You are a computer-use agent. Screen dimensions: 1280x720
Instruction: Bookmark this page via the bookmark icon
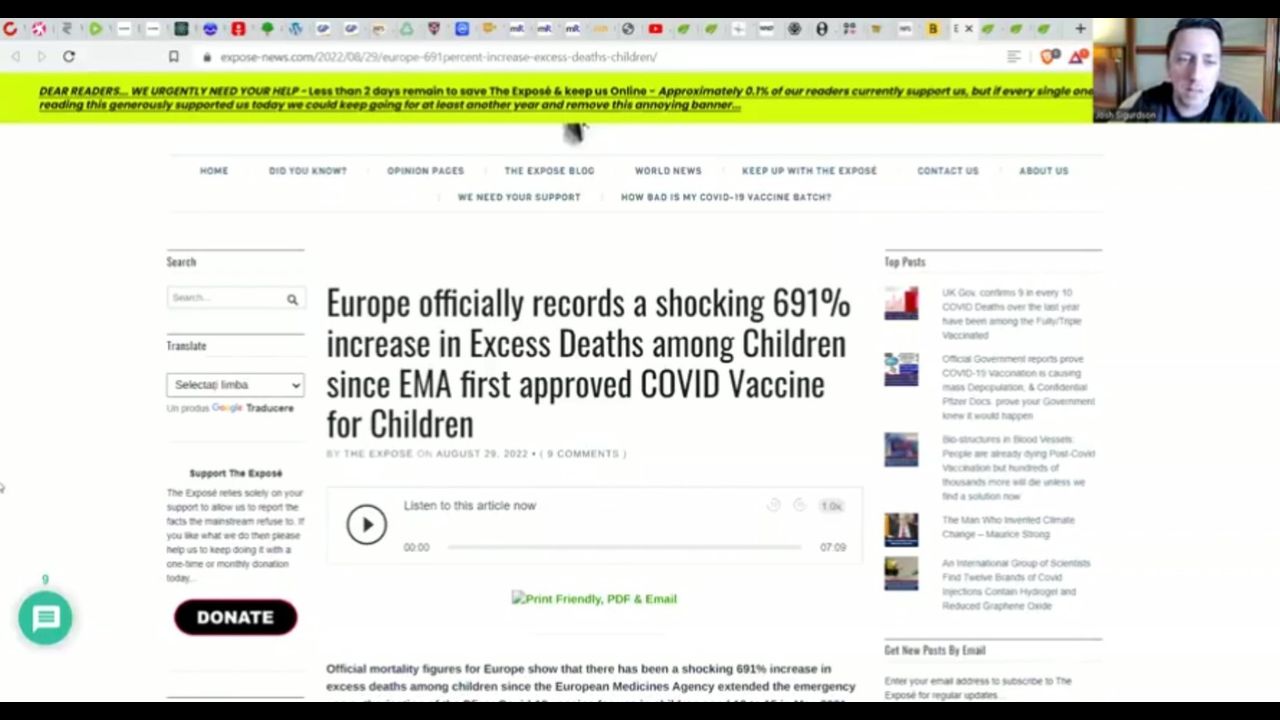pyautogui.click(x=173, y=57)
